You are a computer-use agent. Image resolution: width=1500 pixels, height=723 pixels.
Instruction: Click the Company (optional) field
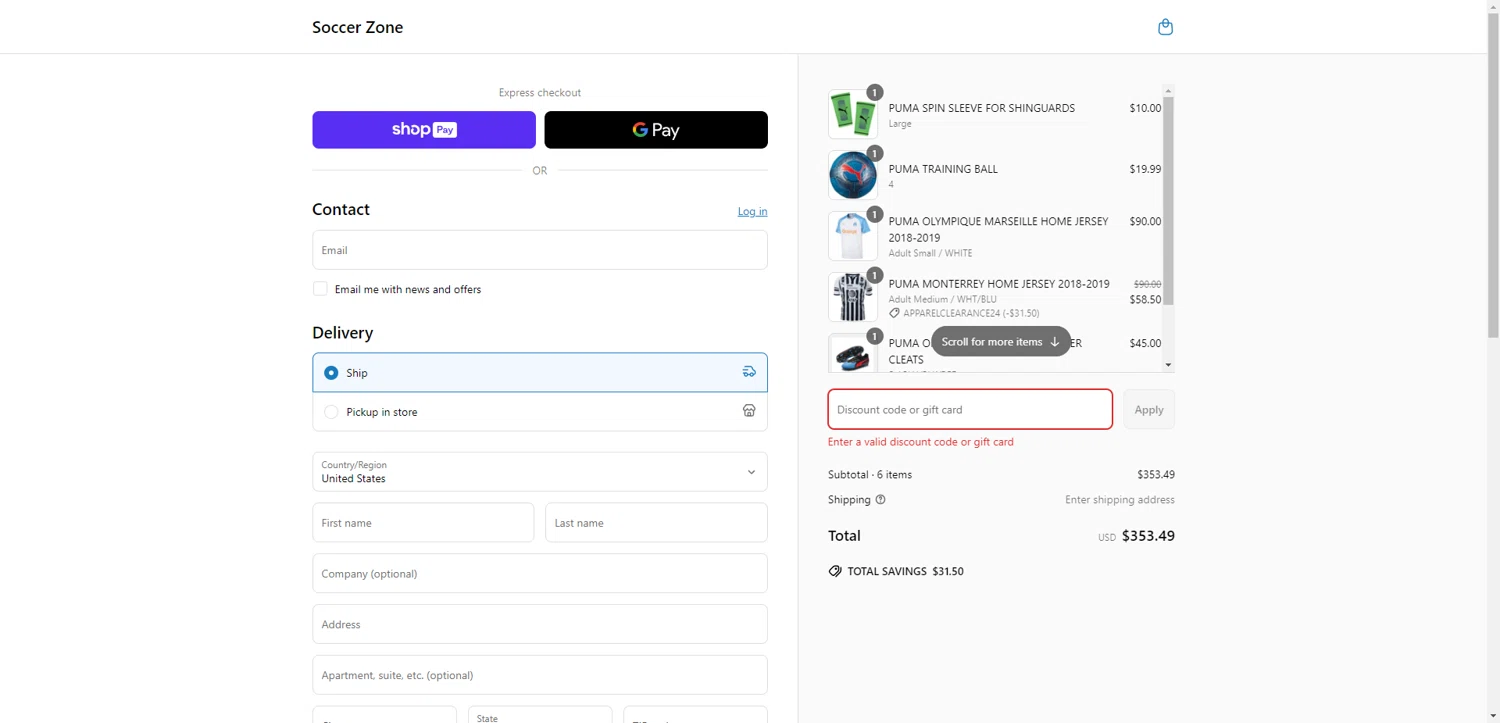pos(540,574)
